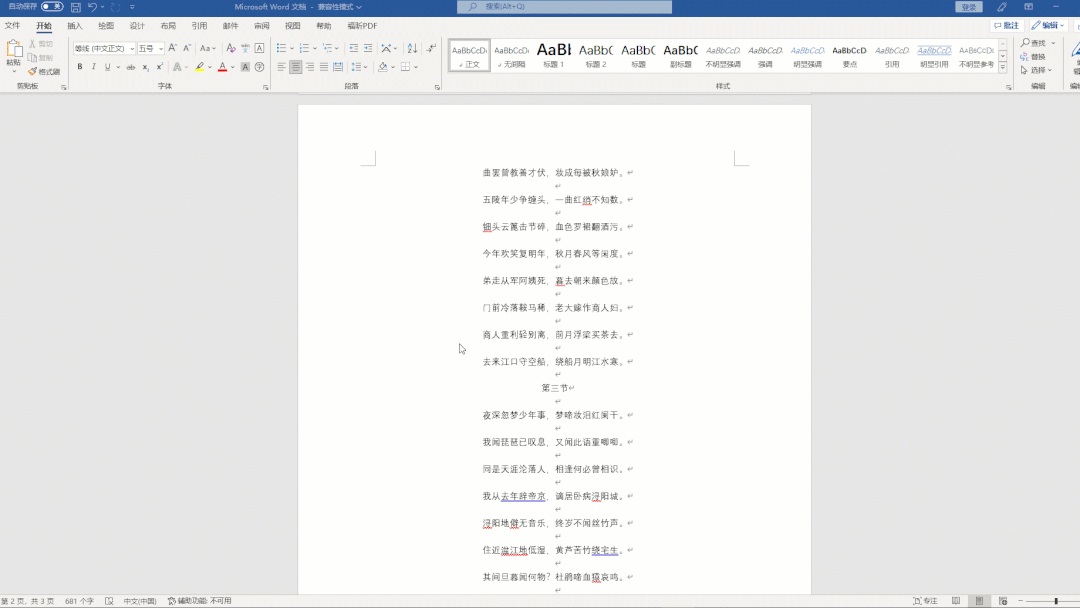Screen dimensions: 1080x608
Task: Expand numbering list options arrow
Action: 315,48
